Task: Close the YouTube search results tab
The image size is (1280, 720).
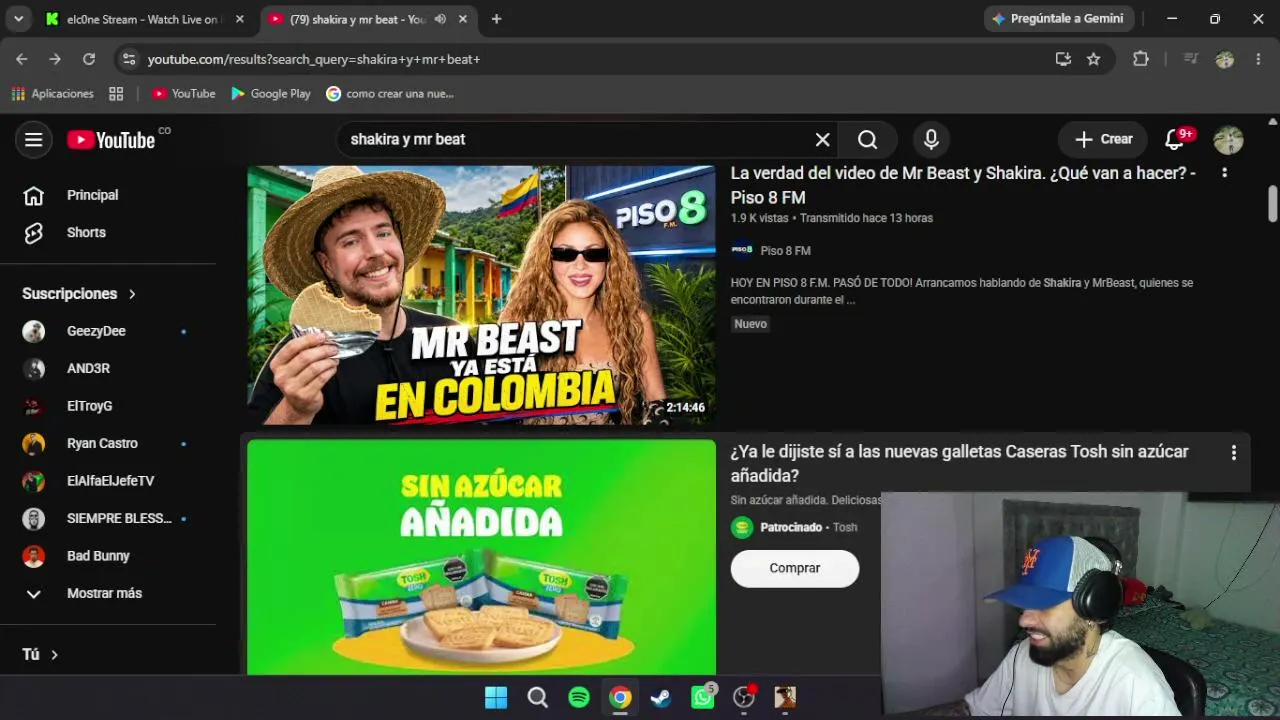Action: 462,19
